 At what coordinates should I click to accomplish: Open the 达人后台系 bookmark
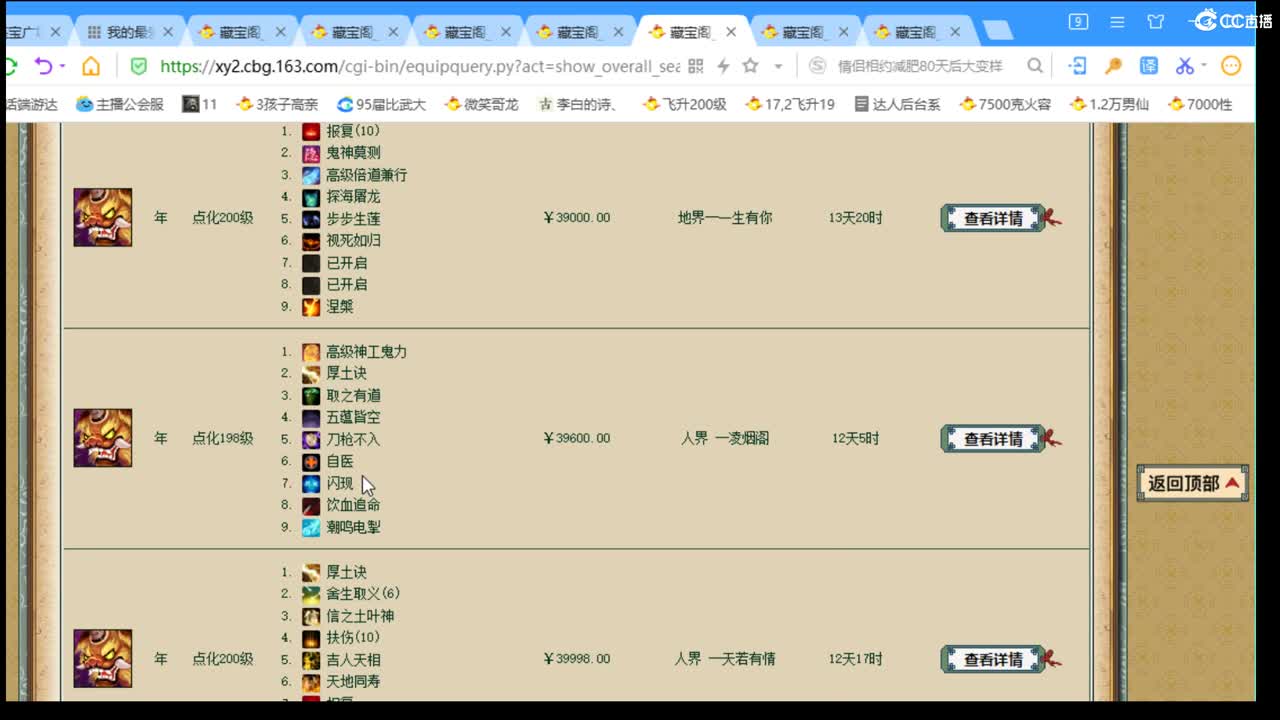click(x=897, y=103)
